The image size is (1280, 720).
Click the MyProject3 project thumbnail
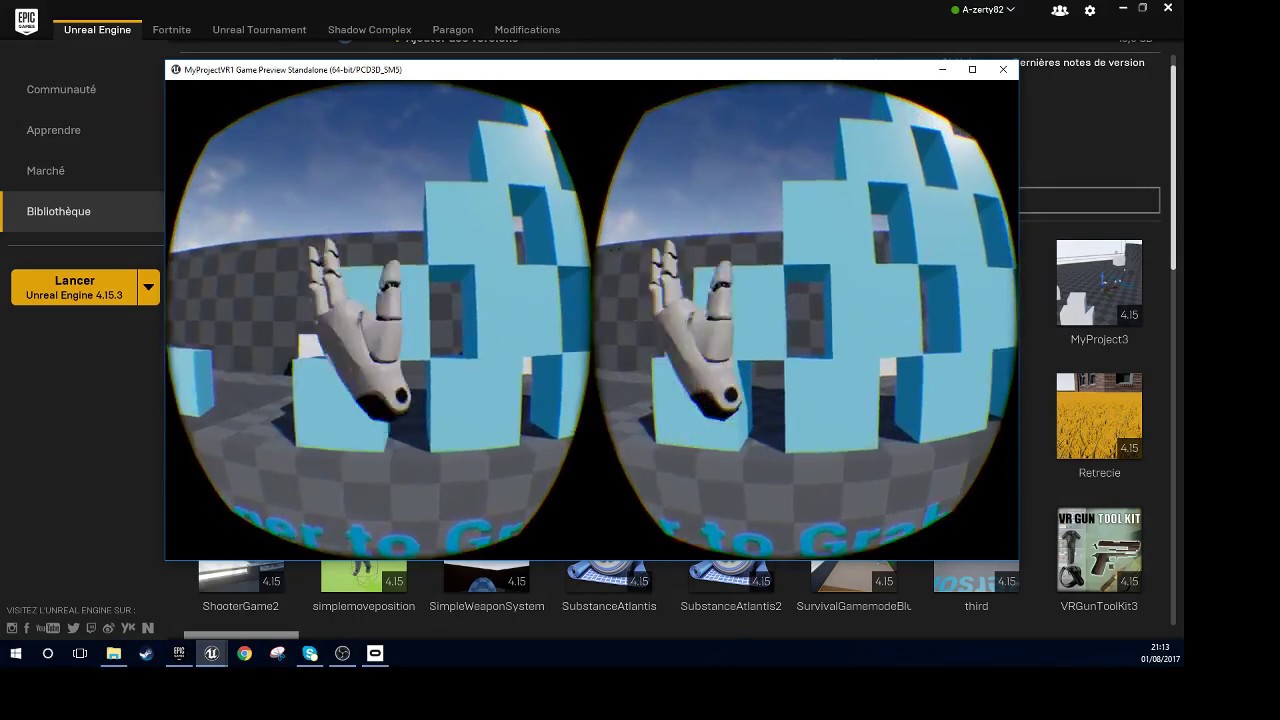pos(1099,283)
